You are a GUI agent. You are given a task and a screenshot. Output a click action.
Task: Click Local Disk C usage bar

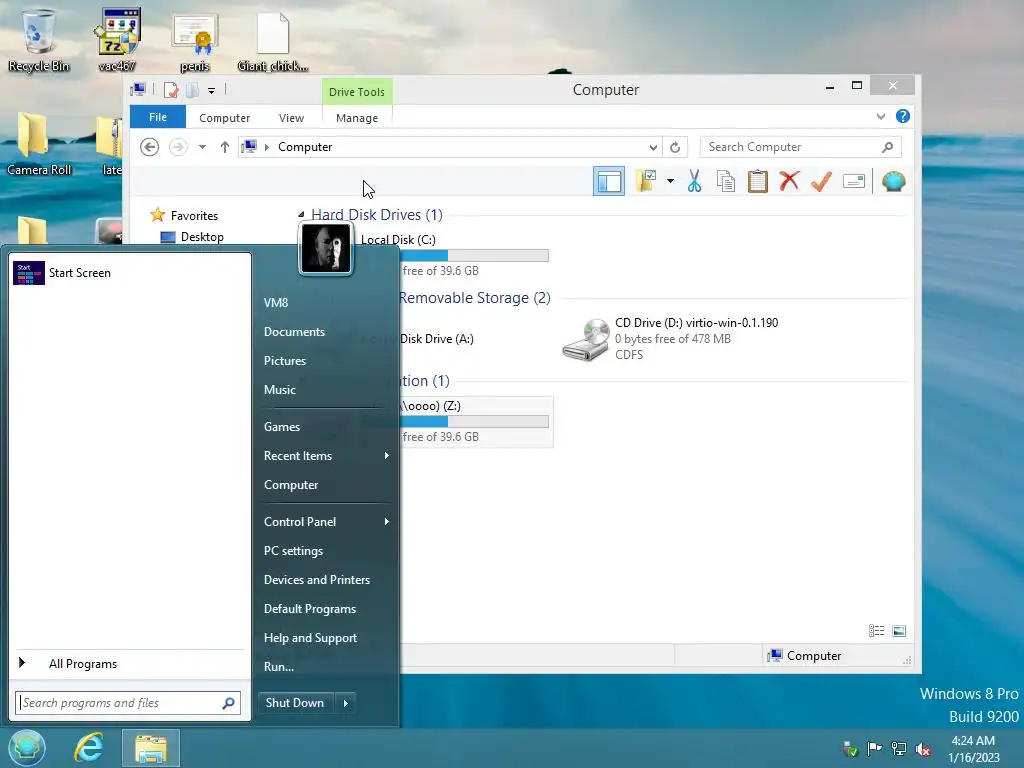(474, 255)
